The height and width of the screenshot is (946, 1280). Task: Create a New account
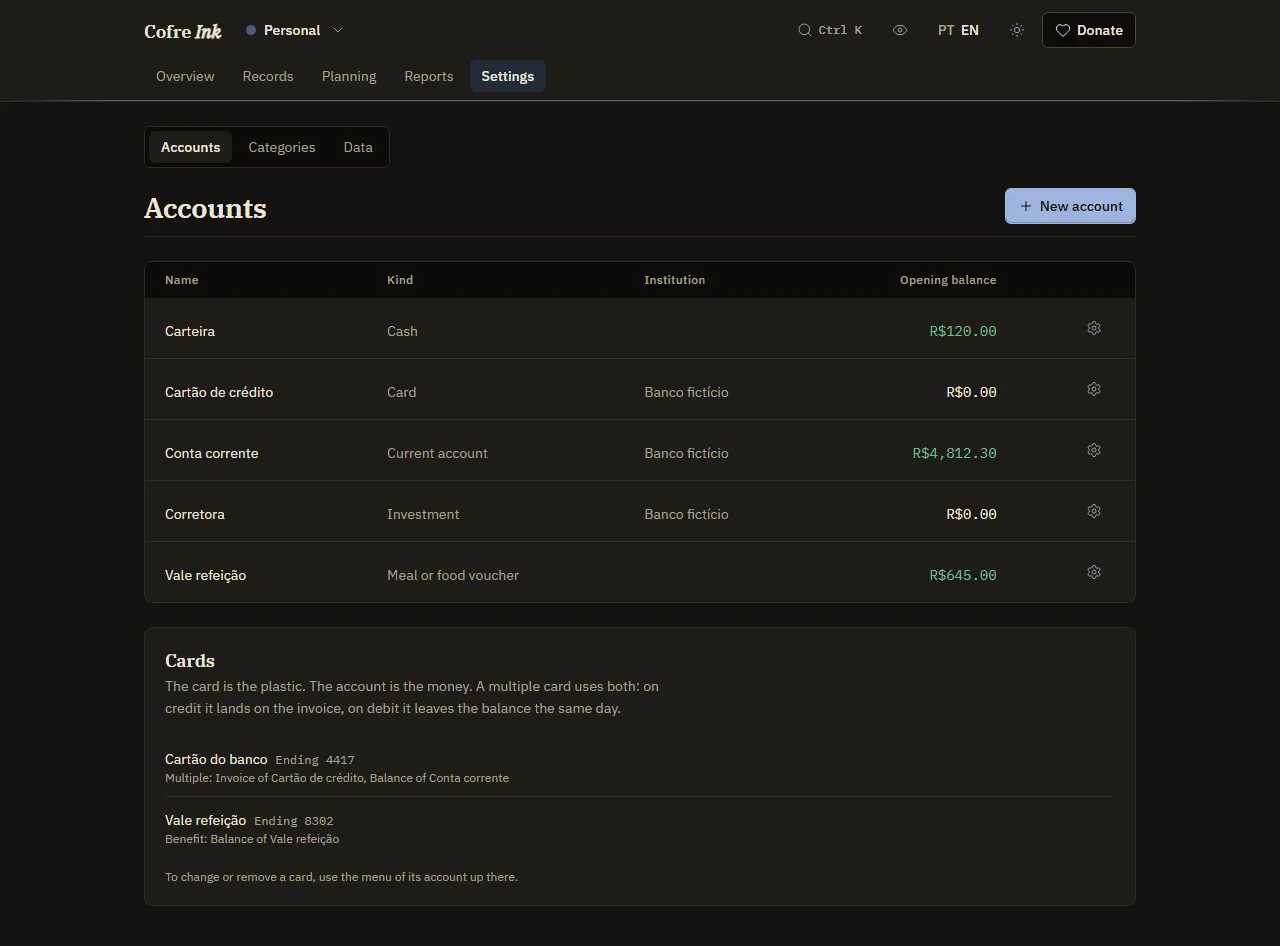(1070, 206)
